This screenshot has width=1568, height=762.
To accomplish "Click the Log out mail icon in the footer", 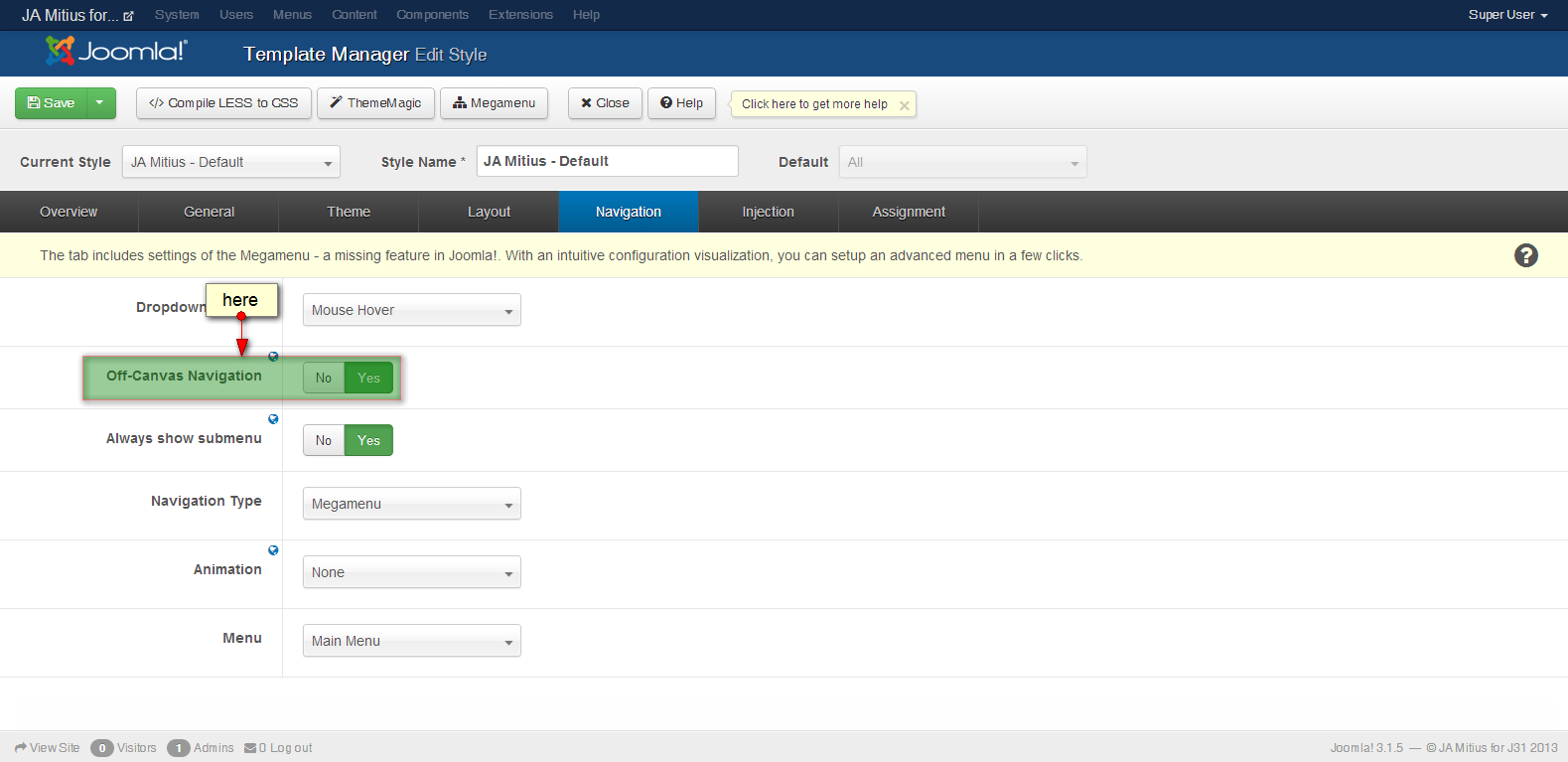I will pyautogui.click(x=250, y=748).
